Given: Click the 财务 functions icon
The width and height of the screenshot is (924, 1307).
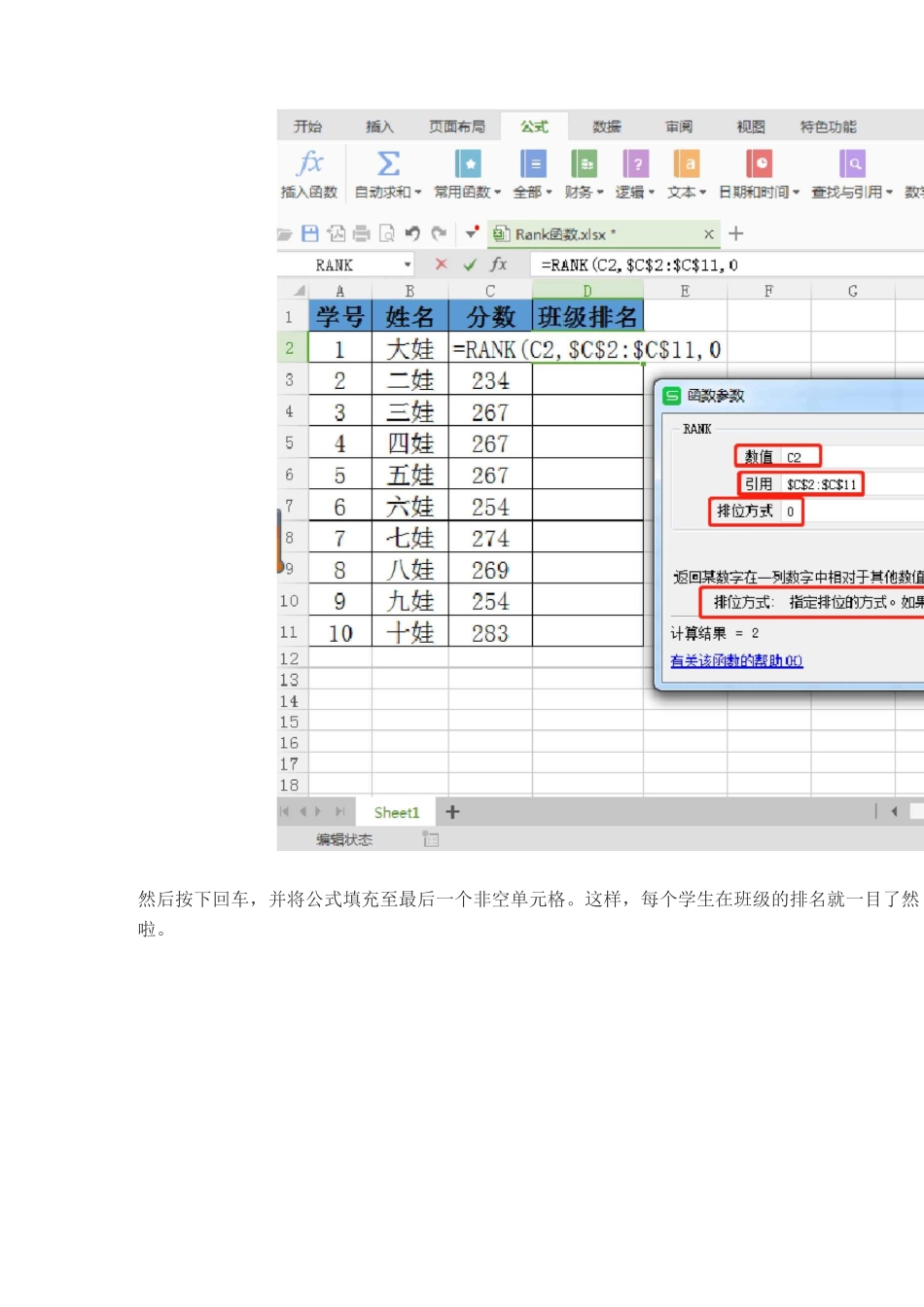Looking at the screenshot, I should (585, 162).
